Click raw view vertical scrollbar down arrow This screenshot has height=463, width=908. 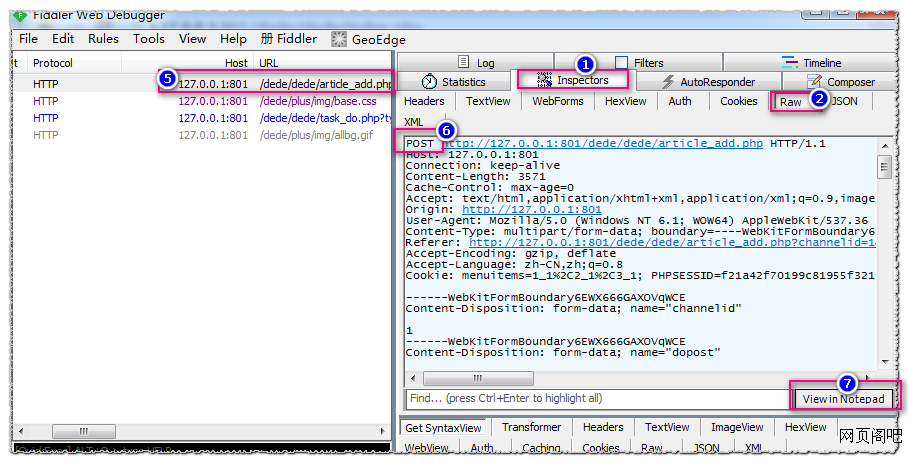(885, 362)
